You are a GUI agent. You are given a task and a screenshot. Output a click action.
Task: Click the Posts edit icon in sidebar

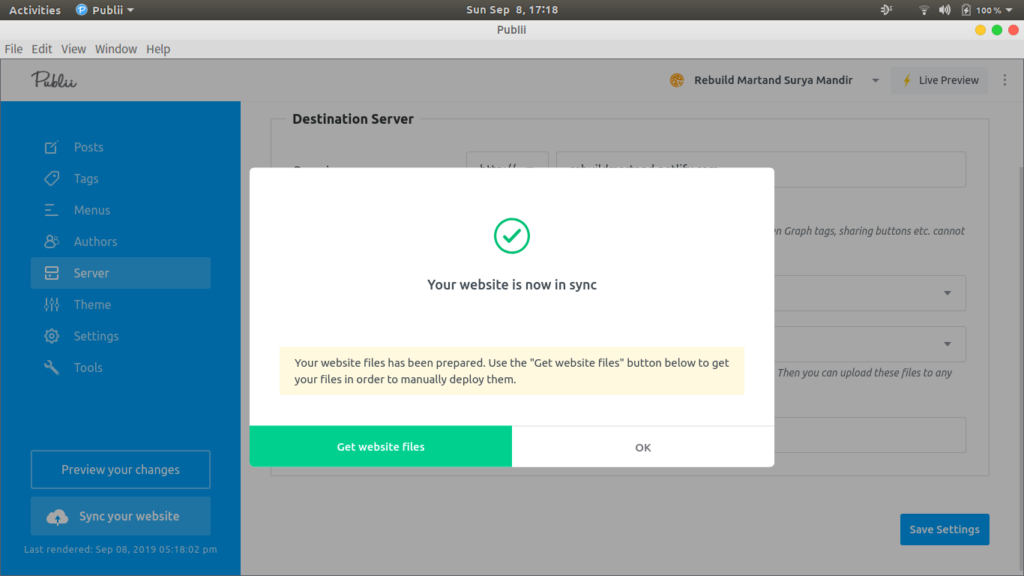[x=51, y=147]
